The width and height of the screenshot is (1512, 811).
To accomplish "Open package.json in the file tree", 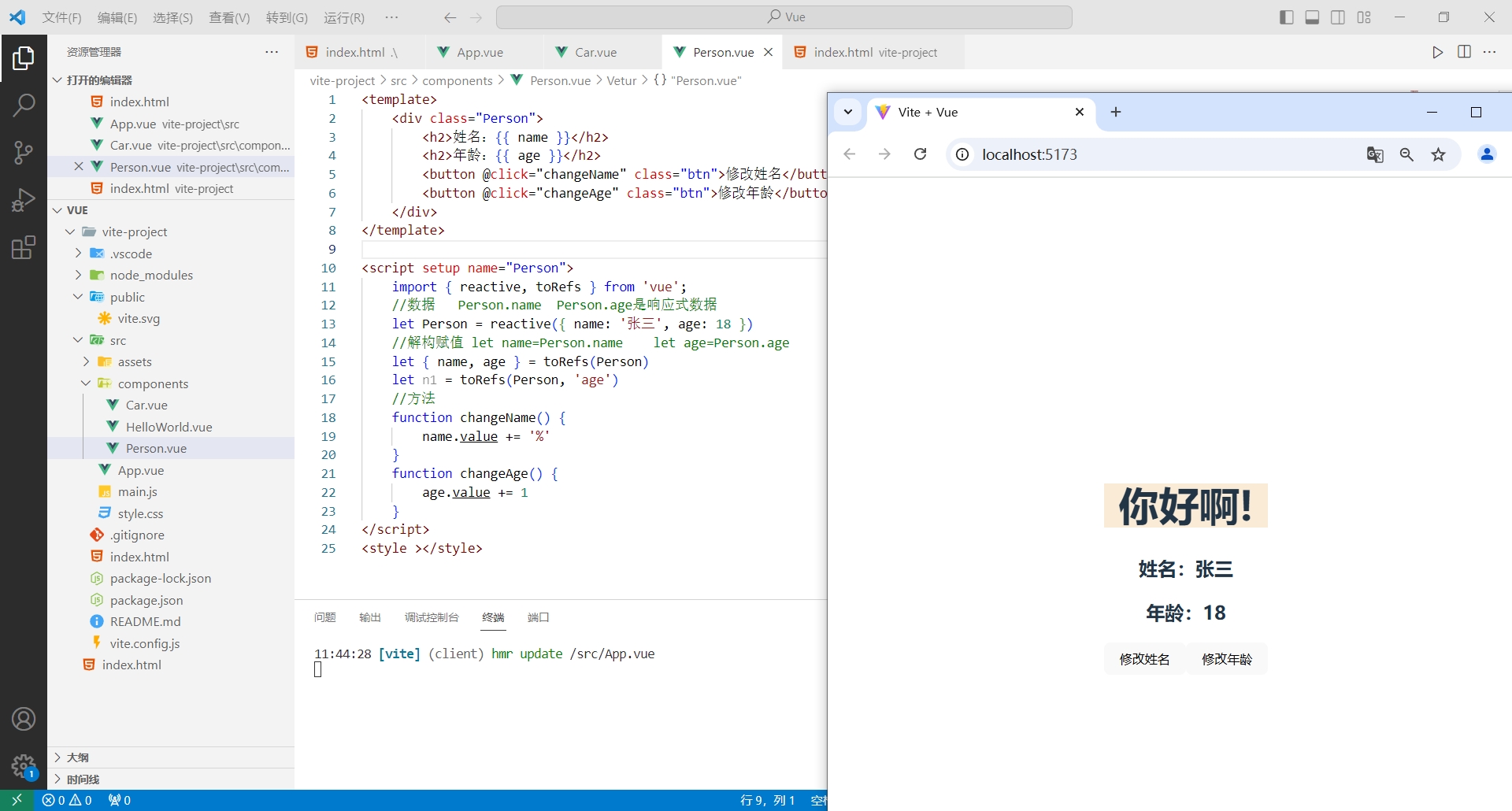I will (146, 600).
